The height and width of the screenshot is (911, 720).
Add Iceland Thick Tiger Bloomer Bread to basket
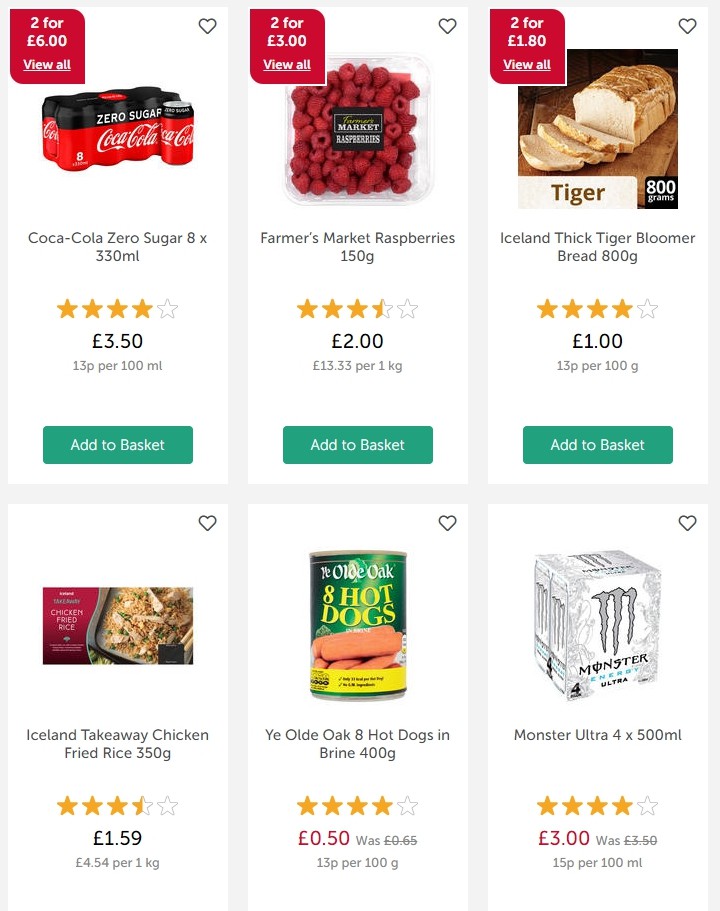[597, 445]
